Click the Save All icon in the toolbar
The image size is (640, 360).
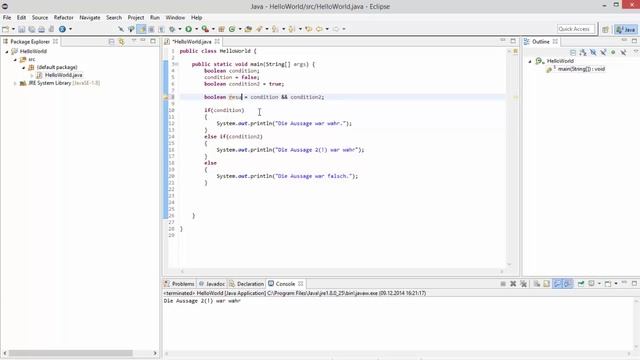tap(31, 29)
